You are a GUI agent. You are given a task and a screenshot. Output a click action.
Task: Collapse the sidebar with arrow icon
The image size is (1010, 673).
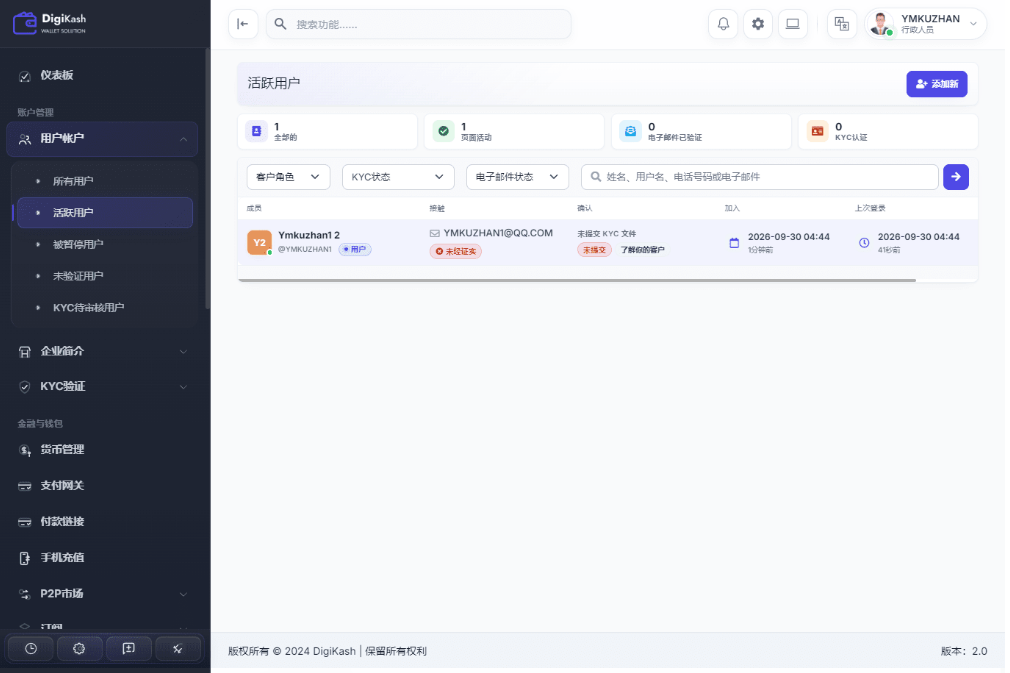point(243,24)
